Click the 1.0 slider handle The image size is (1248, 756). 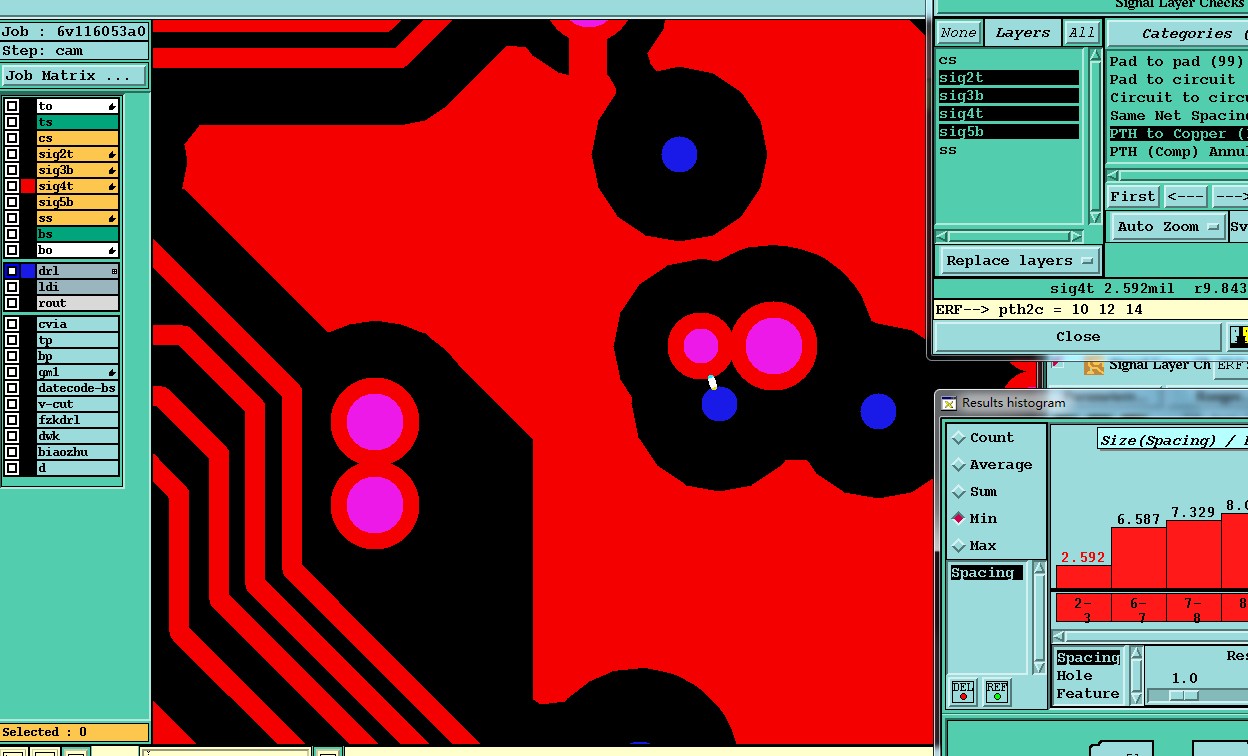point(1183,695)
